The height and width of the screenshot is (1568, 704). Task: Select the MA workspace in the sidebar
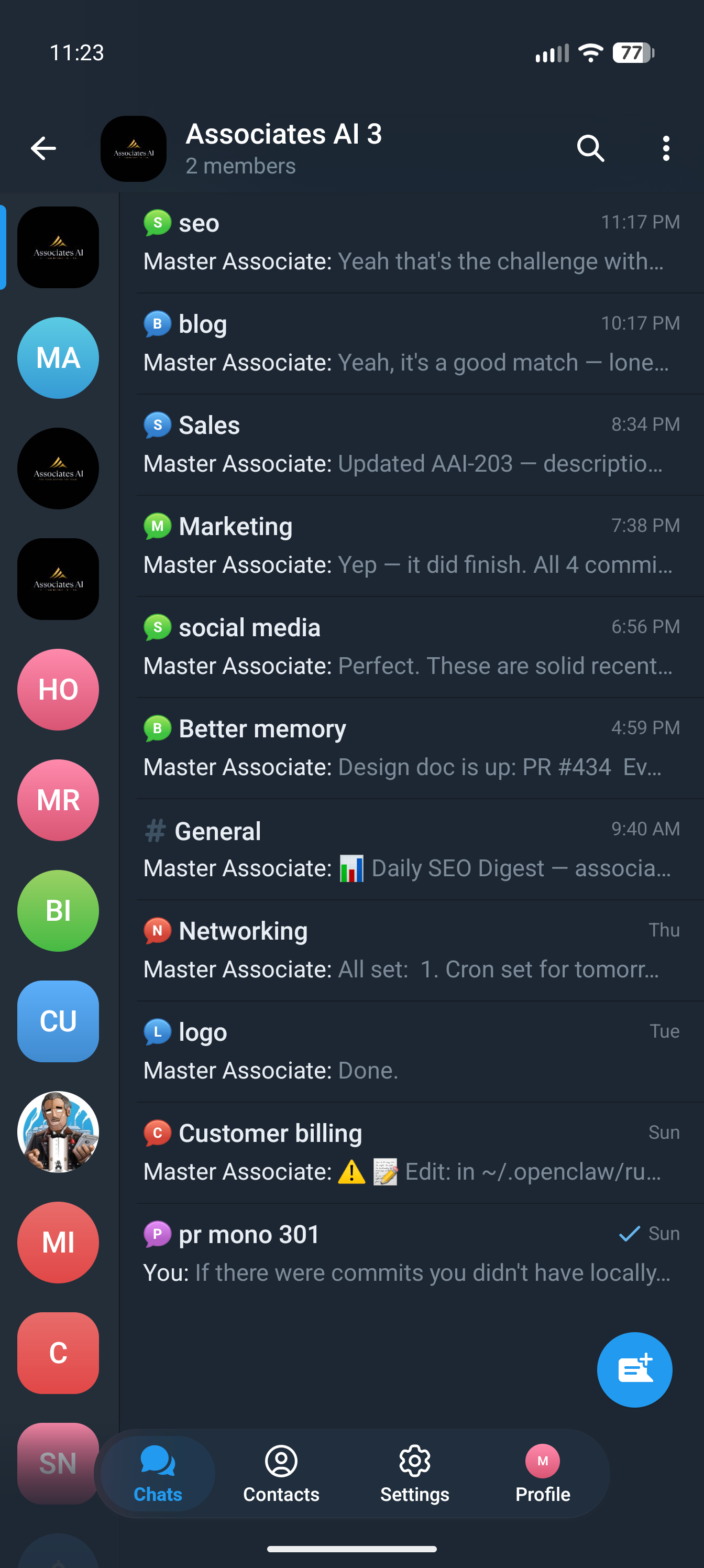pos(58,358)
